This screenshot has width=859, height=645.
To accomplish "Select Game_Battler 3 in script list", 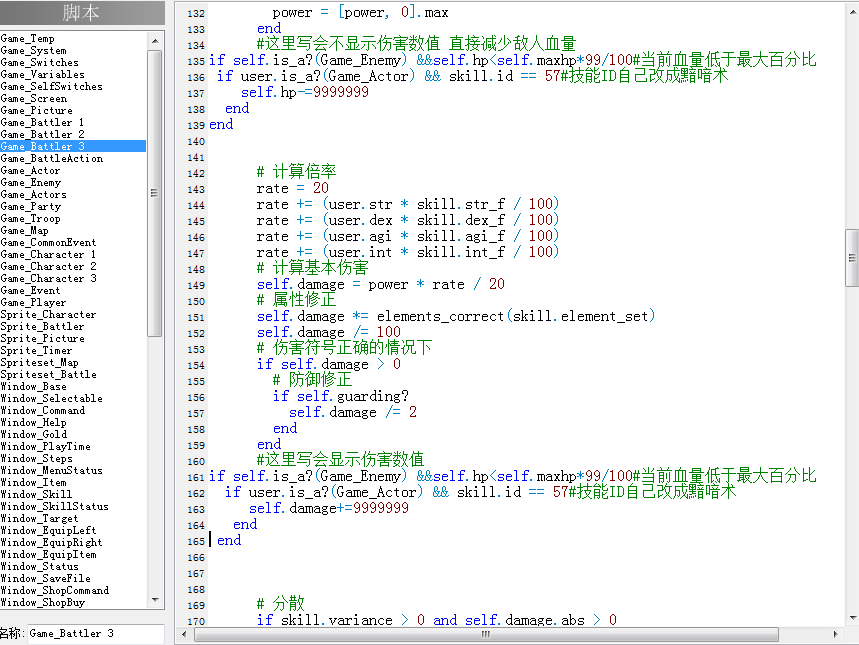I will [73, 146].
